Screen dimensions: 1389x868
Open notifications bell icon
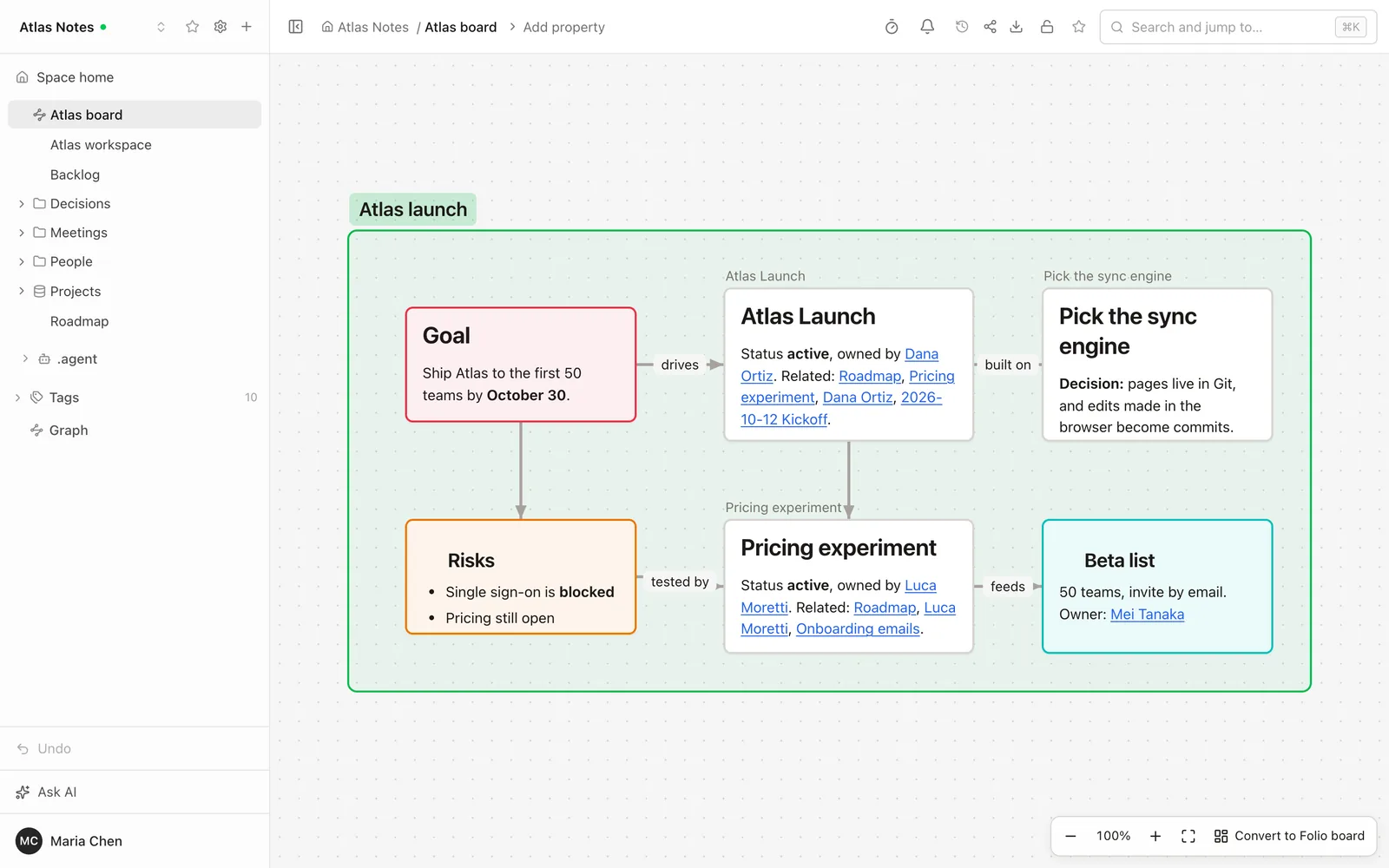(927, 27)
